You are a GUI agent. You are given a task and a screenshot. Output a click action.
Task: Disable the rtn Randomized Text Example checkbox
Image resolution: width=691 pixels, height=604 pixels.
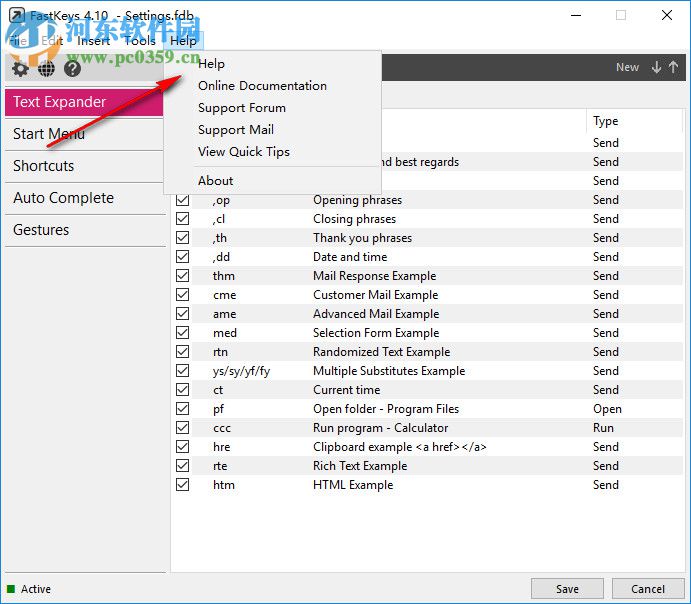click(x=182, y=352)
